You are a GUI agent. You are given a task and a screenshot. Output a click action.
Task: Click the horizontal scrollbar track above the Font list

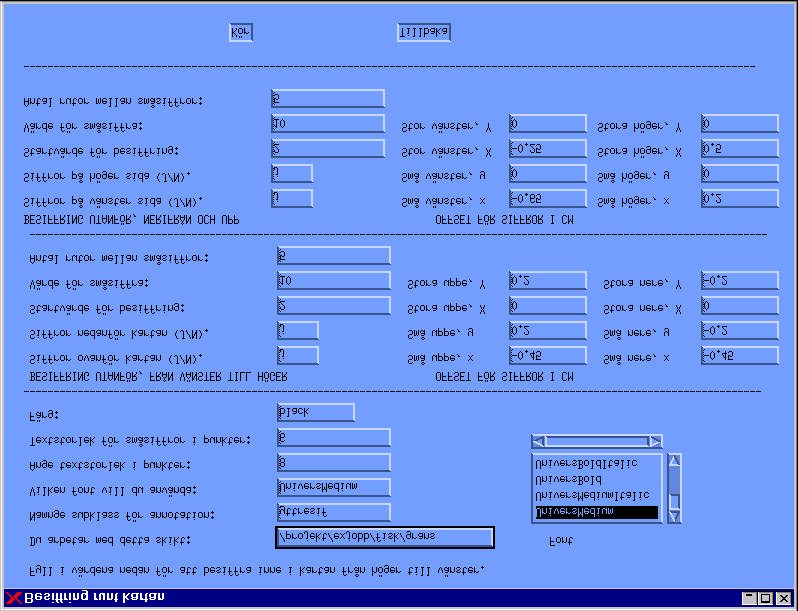597,442
